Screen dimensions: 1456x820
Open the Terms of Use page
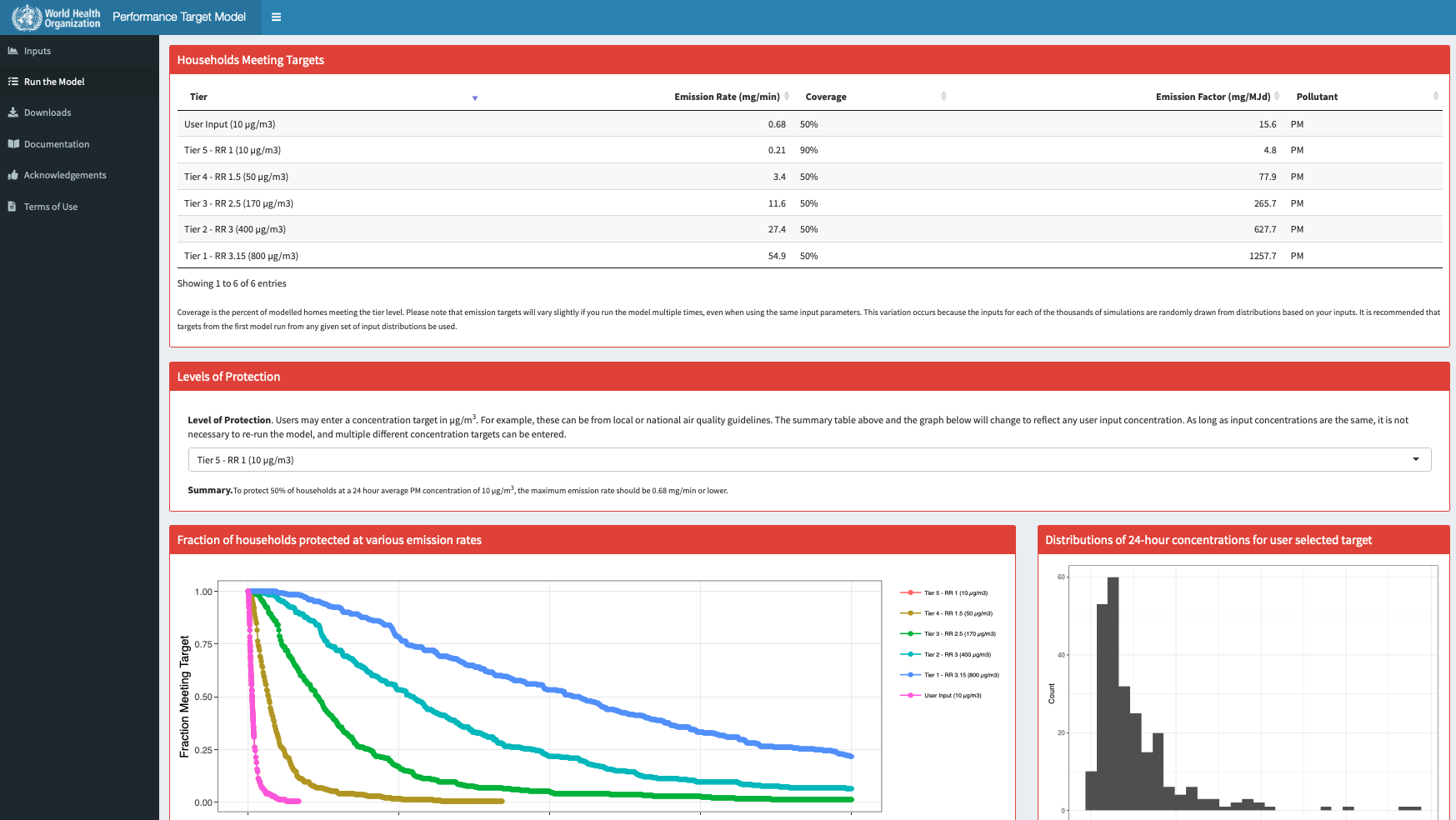point(79,207)
